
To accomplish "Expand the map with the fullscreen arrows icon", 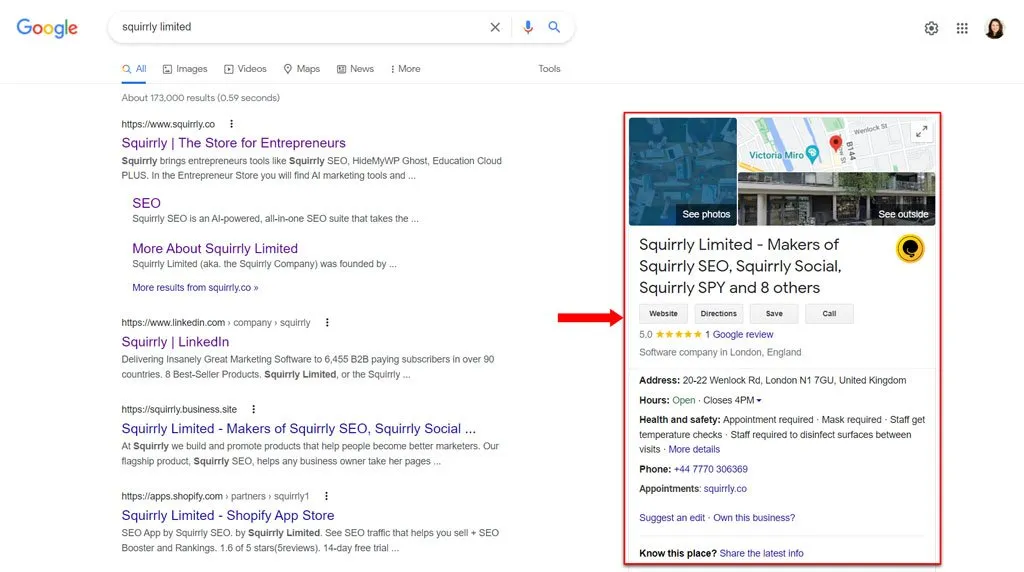I will (921, 131).
